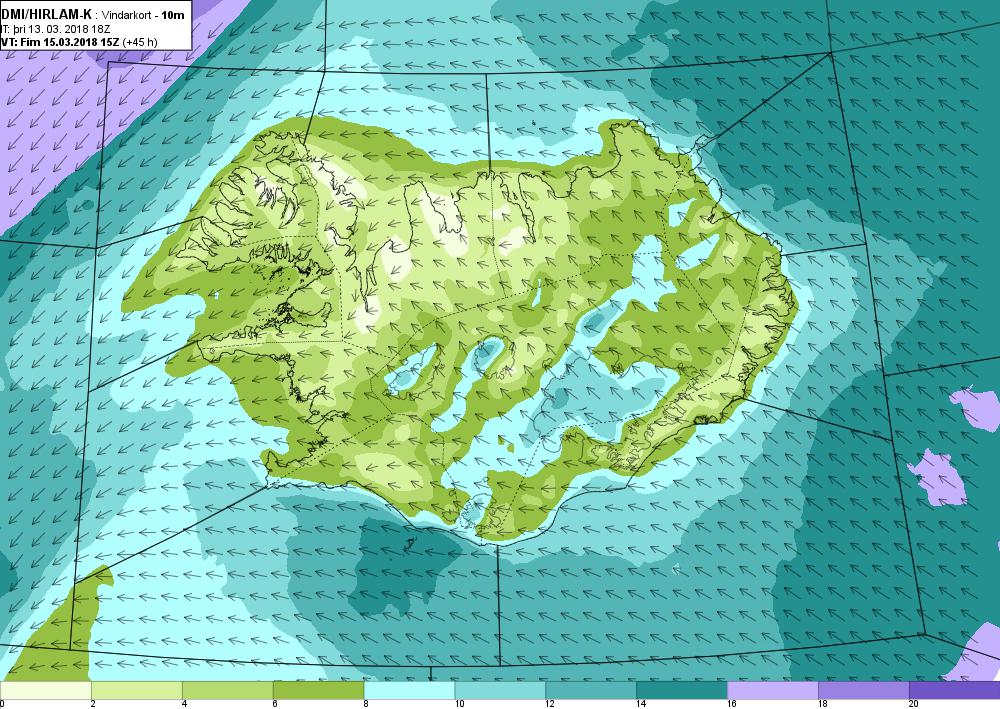1000x709 pixels.
Task: Click the pale yellow 0–2 legend swatch
Action: pyautogui.click(x=46, y=690)
